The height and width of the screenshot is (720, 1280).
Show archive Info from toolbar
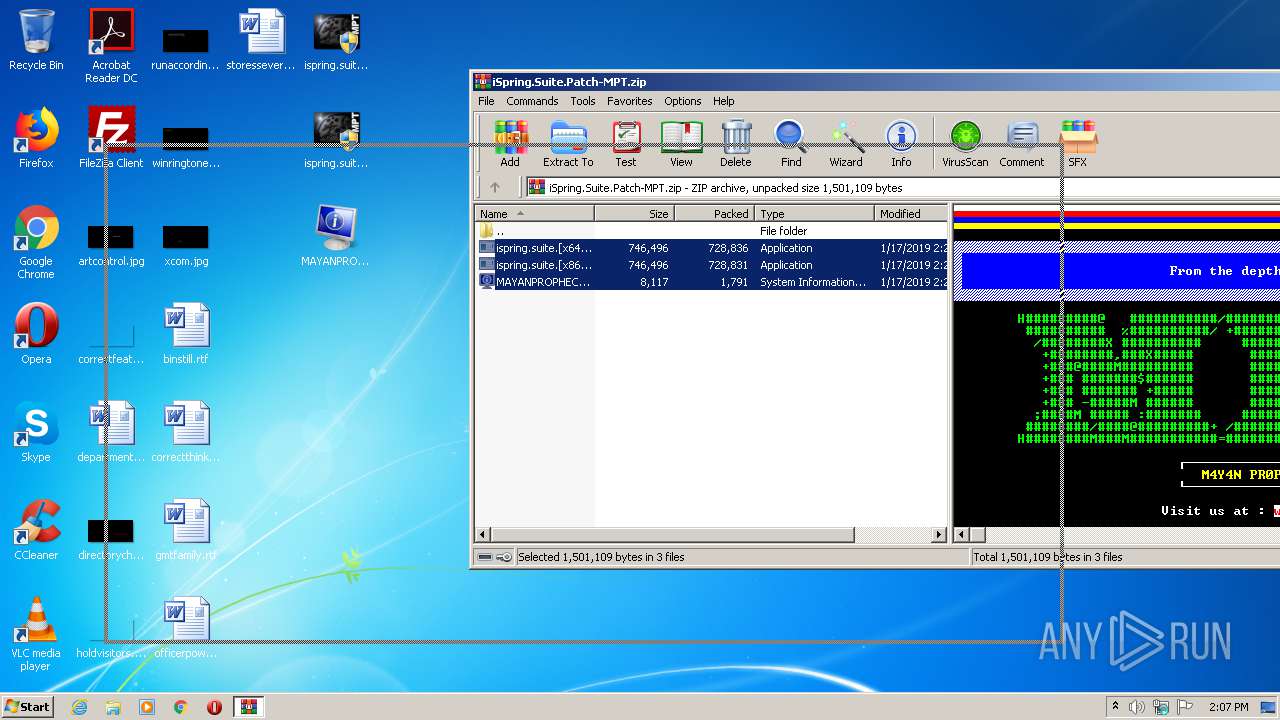point(901,144)
